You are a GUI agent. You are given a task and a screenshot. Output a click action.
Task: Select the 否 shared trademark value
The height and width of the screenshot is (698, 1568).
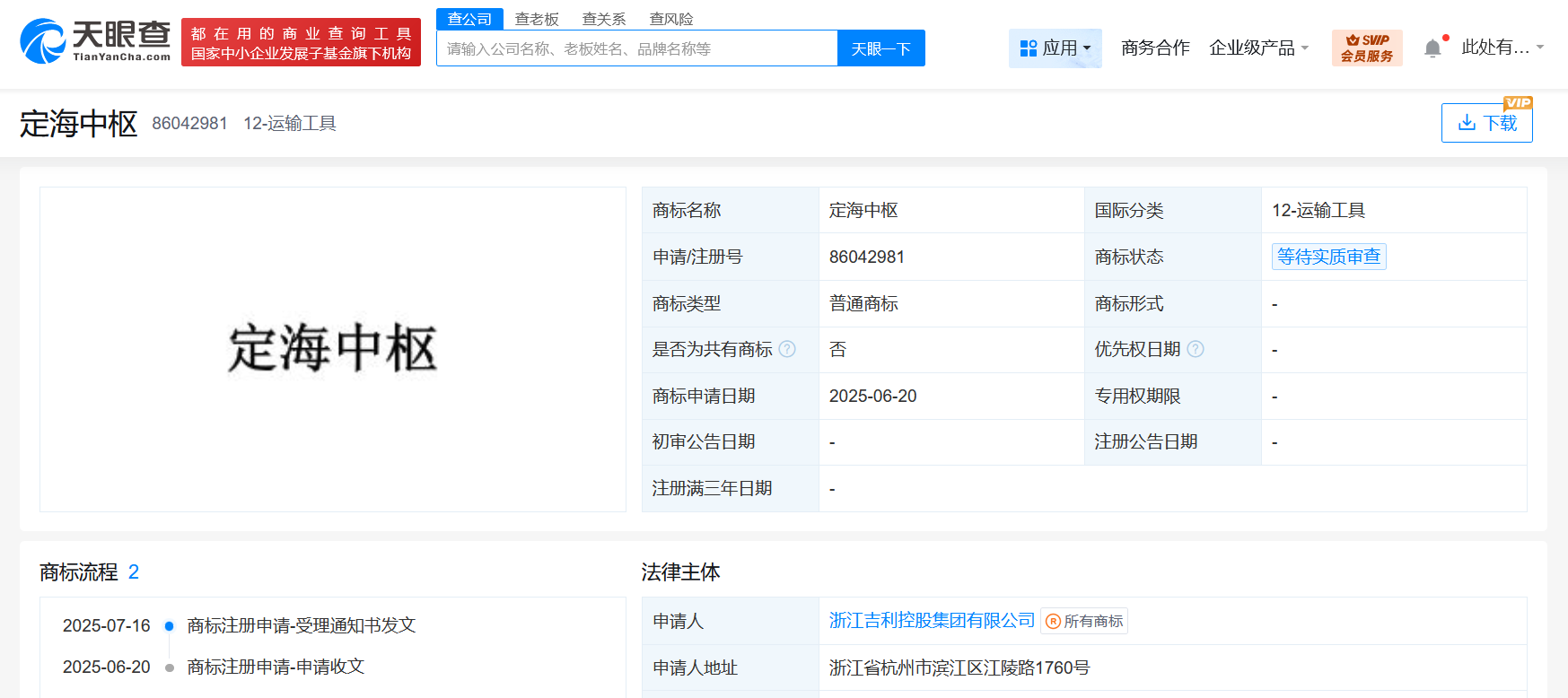(x=838, y=349)
